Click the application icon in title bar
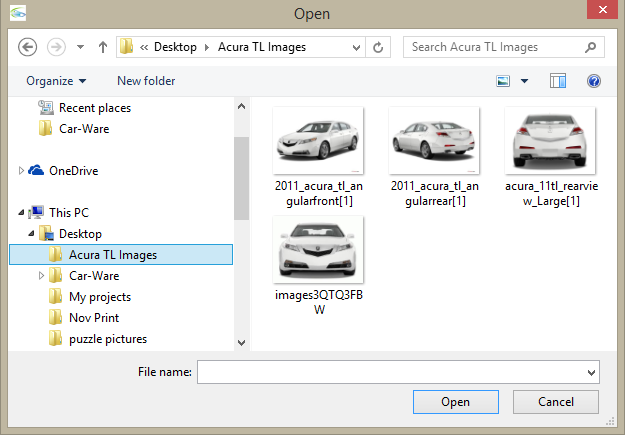This screenshot has height=435, width=625. point(18,13)
